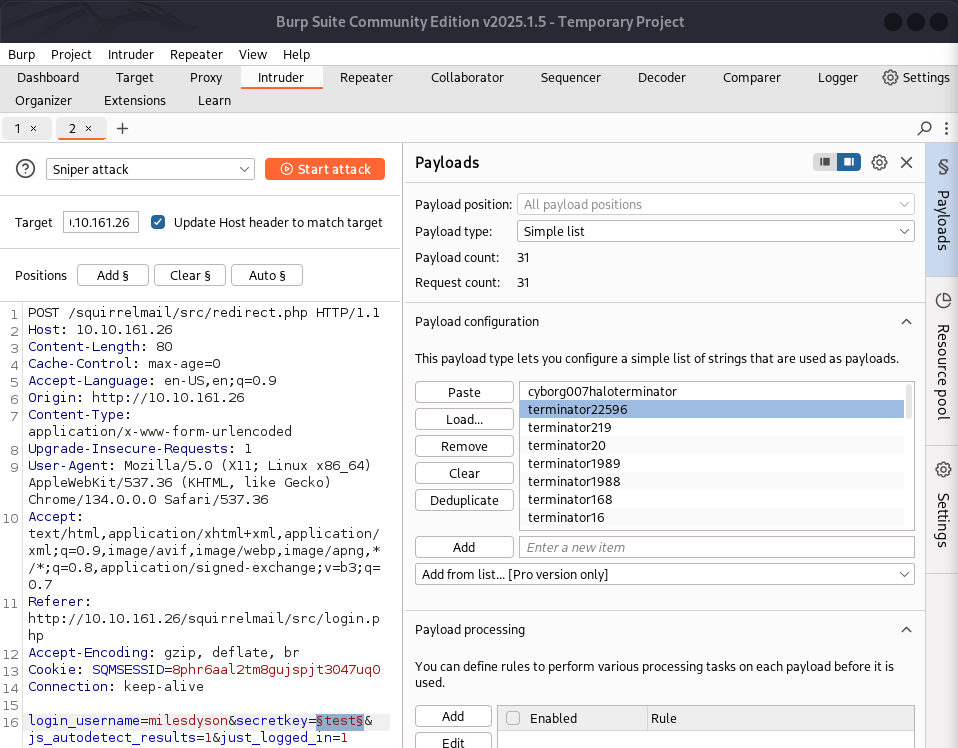The height and width of the screenshot is (748, 958).
Task: Switch to the Comparer tab
Action: 751,78
